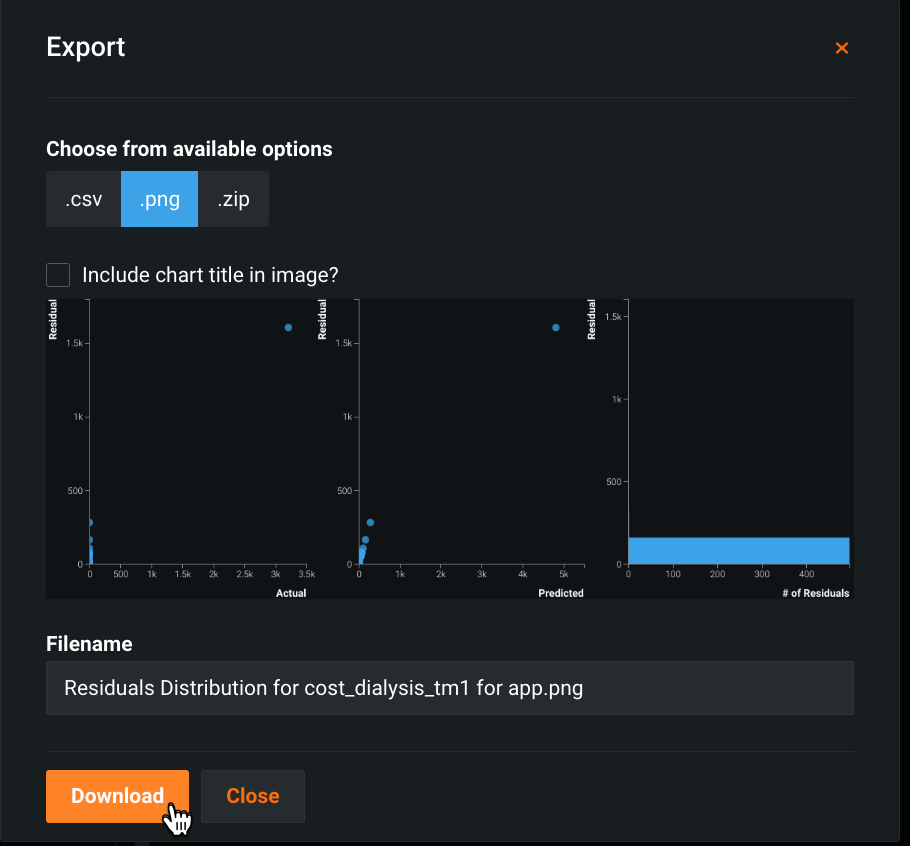Select the .csv export format
The height and width of the screenshot is (846, 910).
[84, 199]
